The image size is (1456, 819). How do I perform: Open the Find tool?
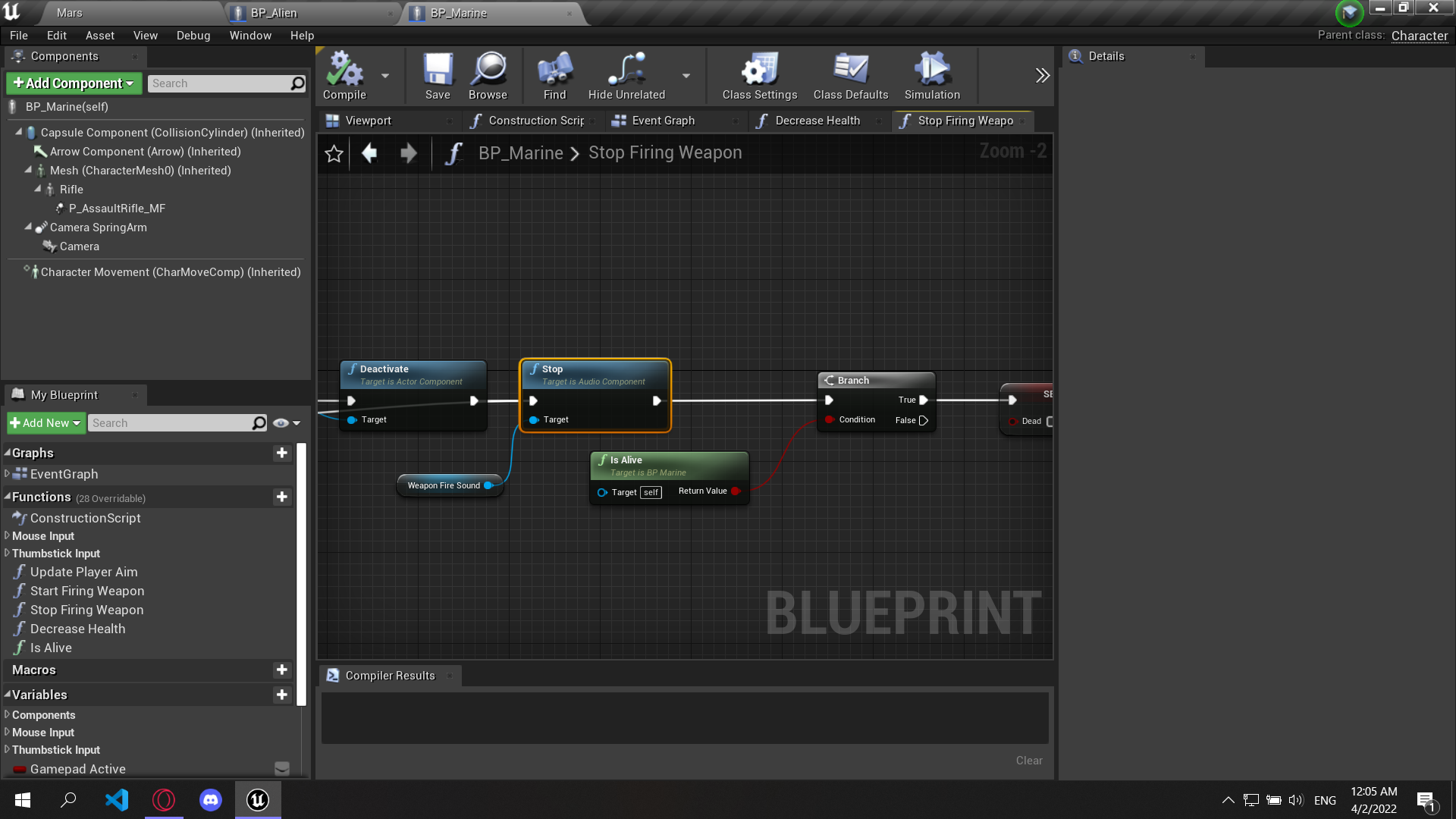(x=554, y=75)
